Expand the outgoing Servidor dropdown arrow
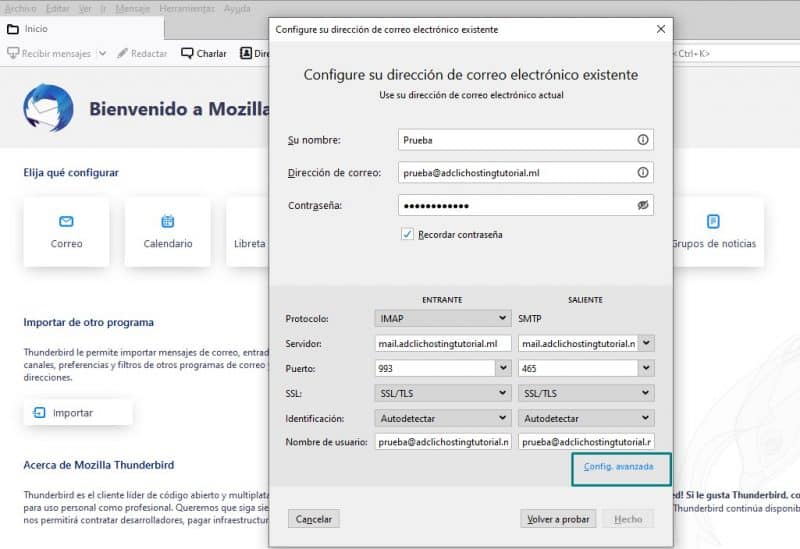 [646, 343]
